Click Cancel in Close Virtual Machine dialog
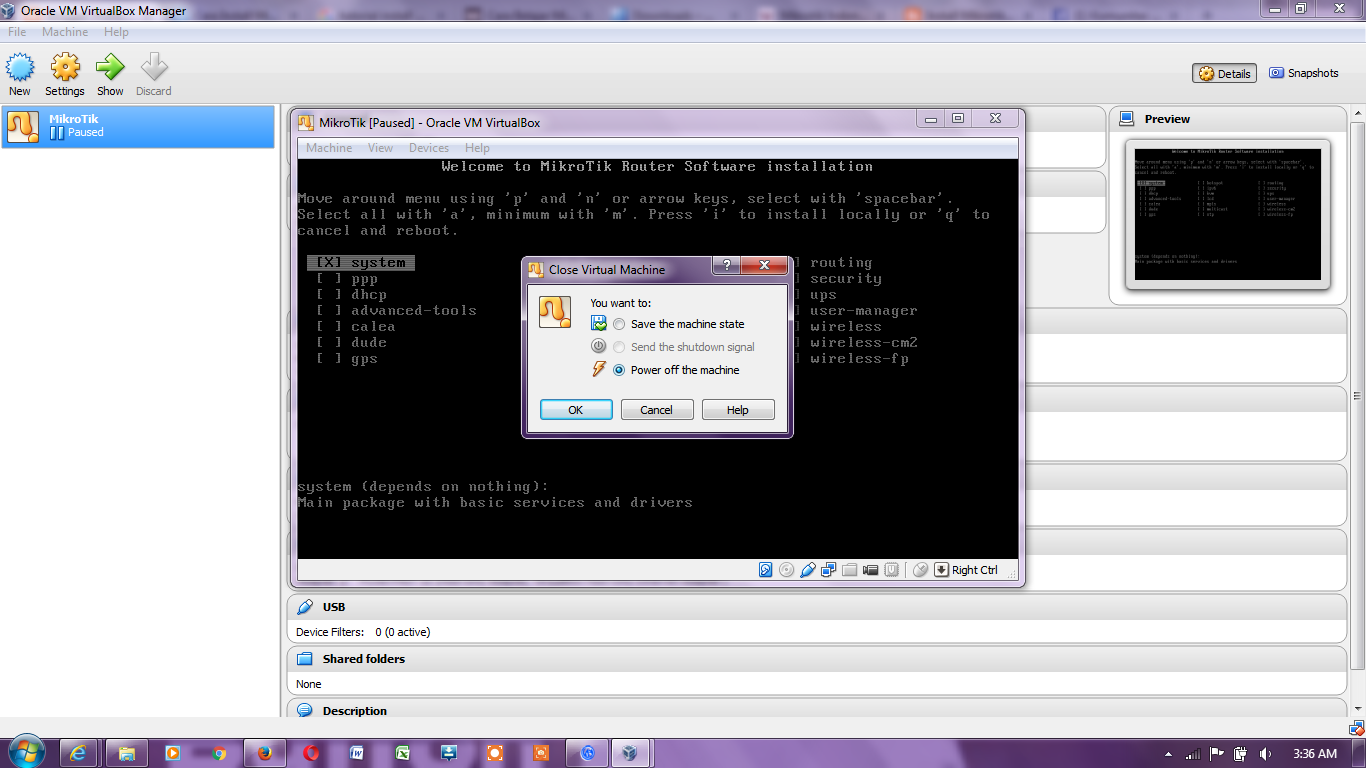Screen dimensions: 1366x768 click(657, 410)
